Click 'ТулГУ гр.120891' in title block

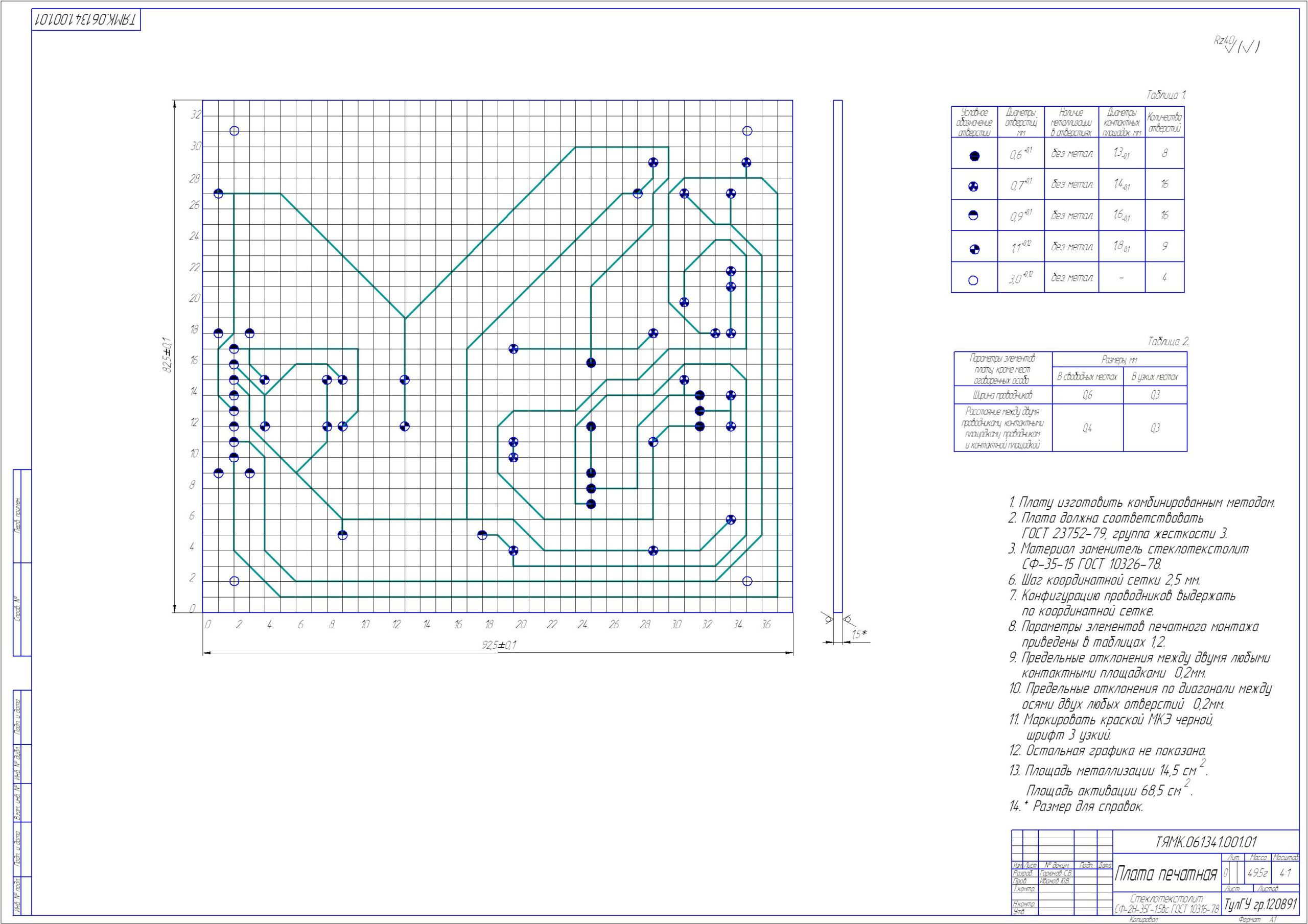point(1260,904)
